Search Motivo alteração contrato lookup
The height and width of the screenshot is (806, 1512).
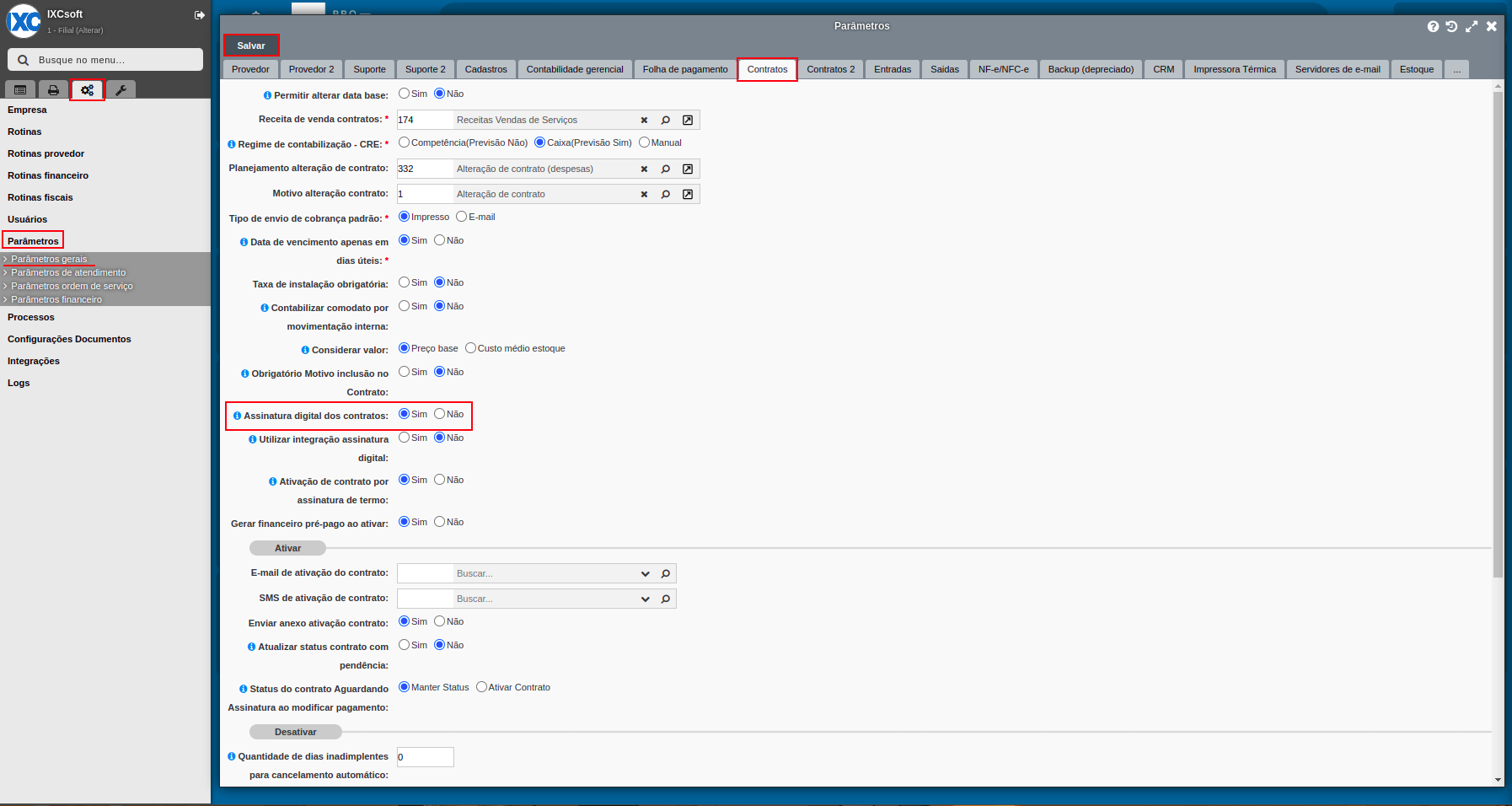click(666, 195)
